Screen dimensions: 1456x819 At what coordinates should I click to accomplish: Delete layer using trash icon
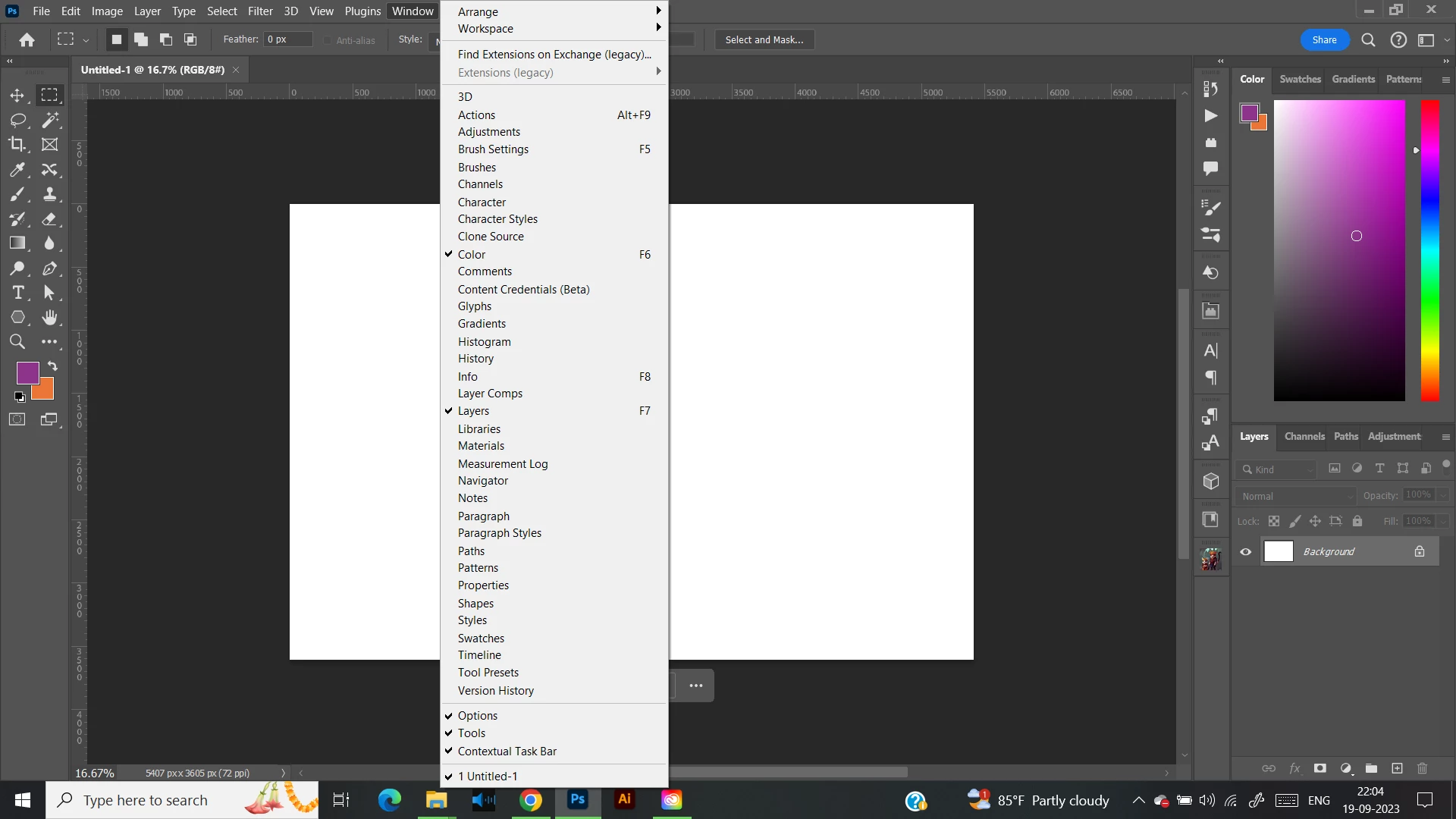tap(1423, 768)
